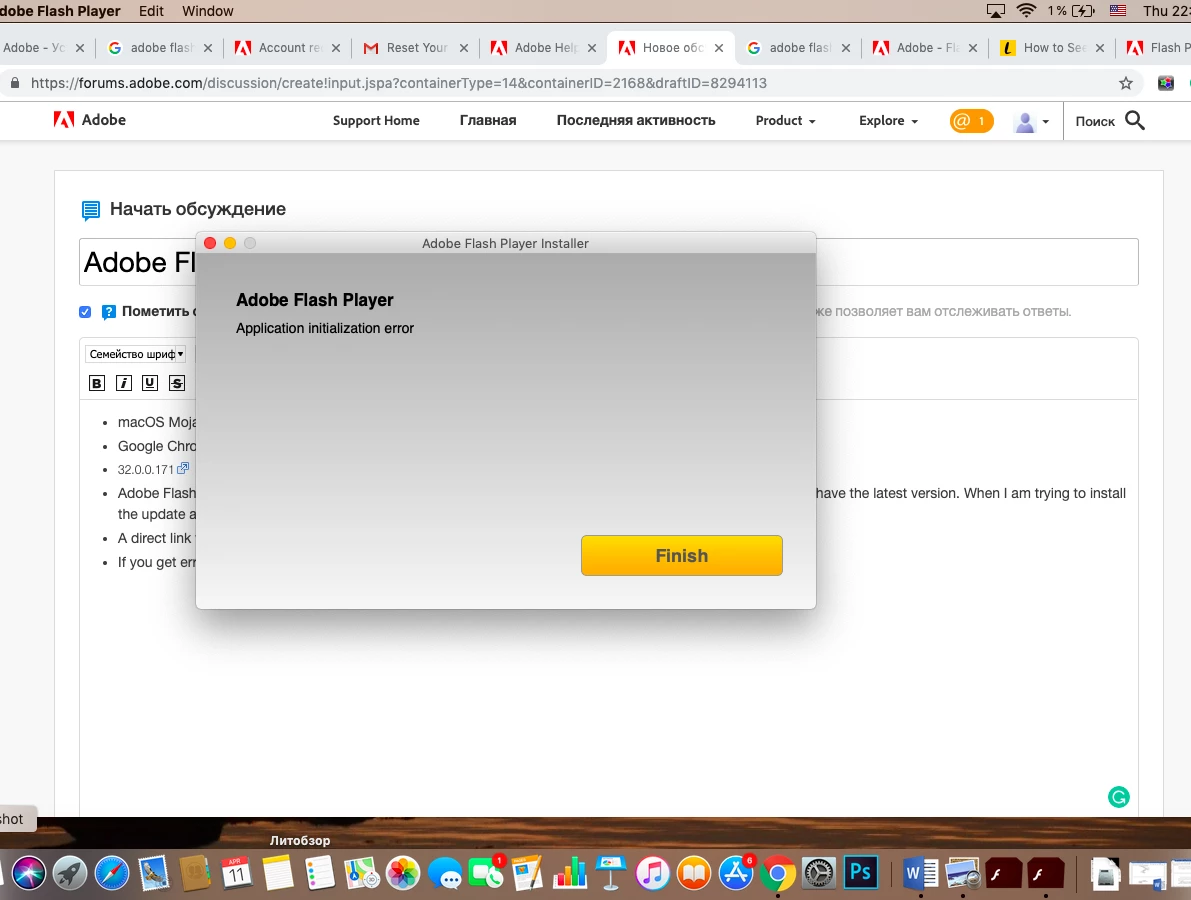Click the Finish button in Flash installer

(x=681, y=555)
